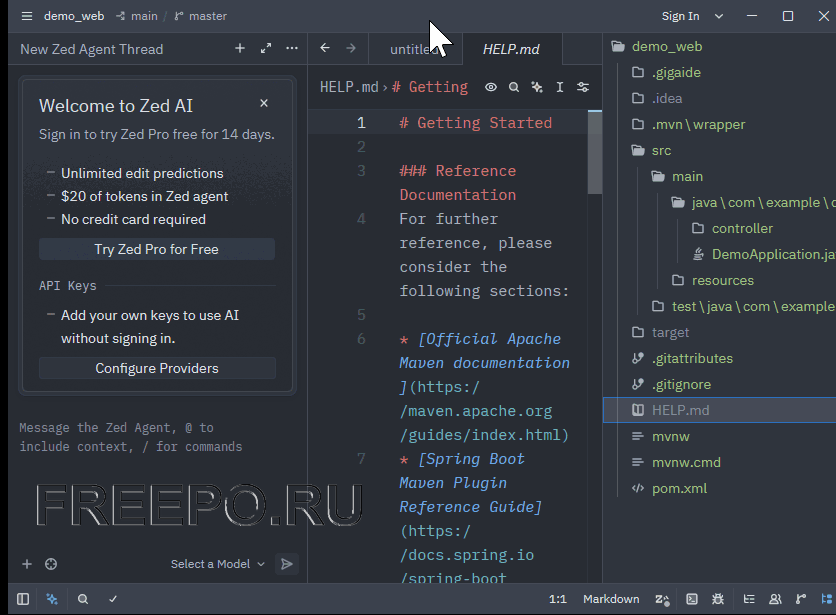
Task: Toggle debugger bug icon in status bar
Action: point(718,599)
